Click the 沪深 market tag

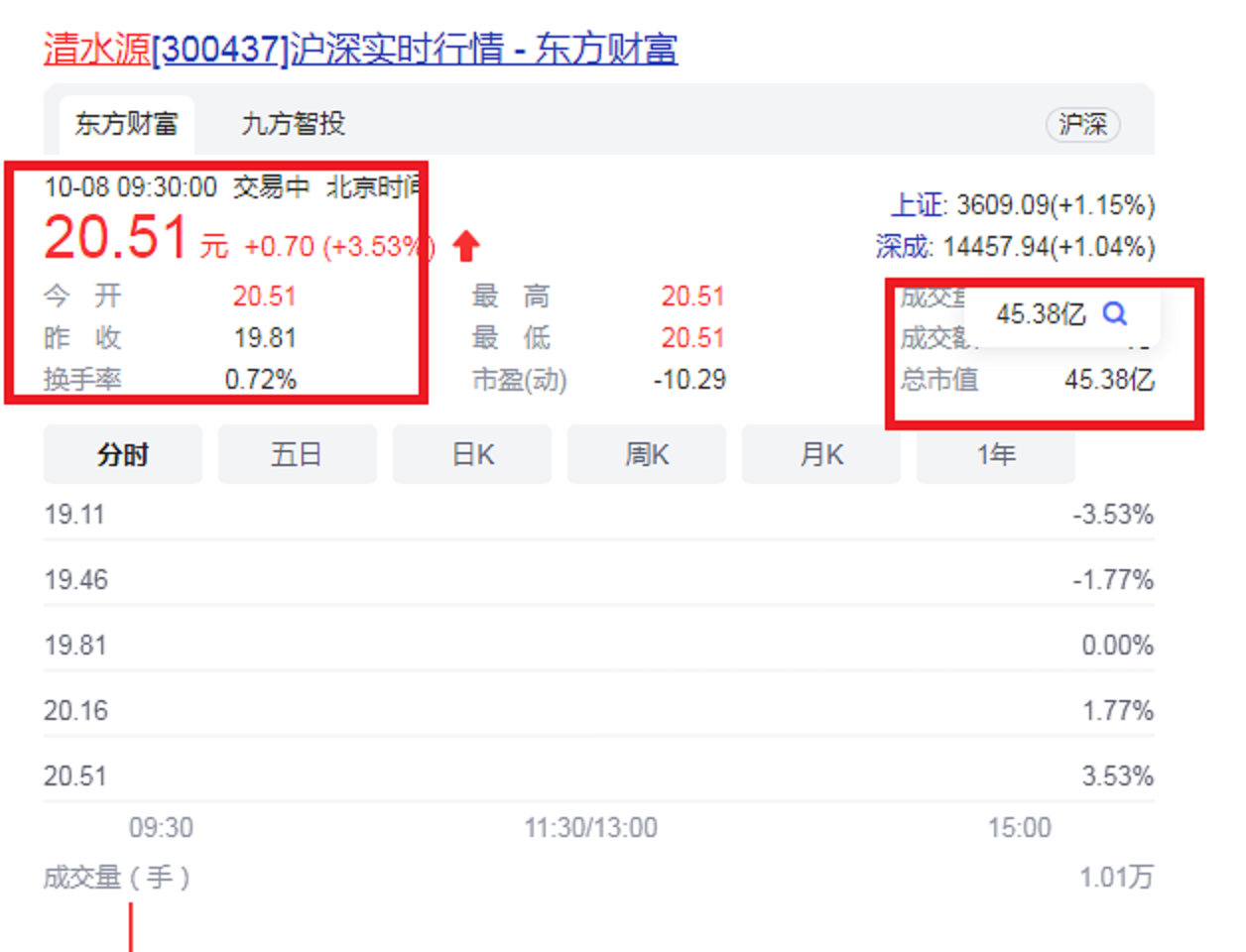1082,125
